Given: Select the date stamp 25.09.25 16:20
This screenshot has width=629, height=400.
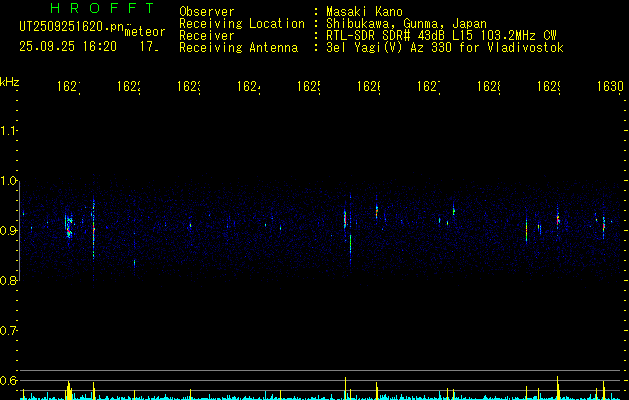Looking at the screenshot, I should (x=68, y=47).
